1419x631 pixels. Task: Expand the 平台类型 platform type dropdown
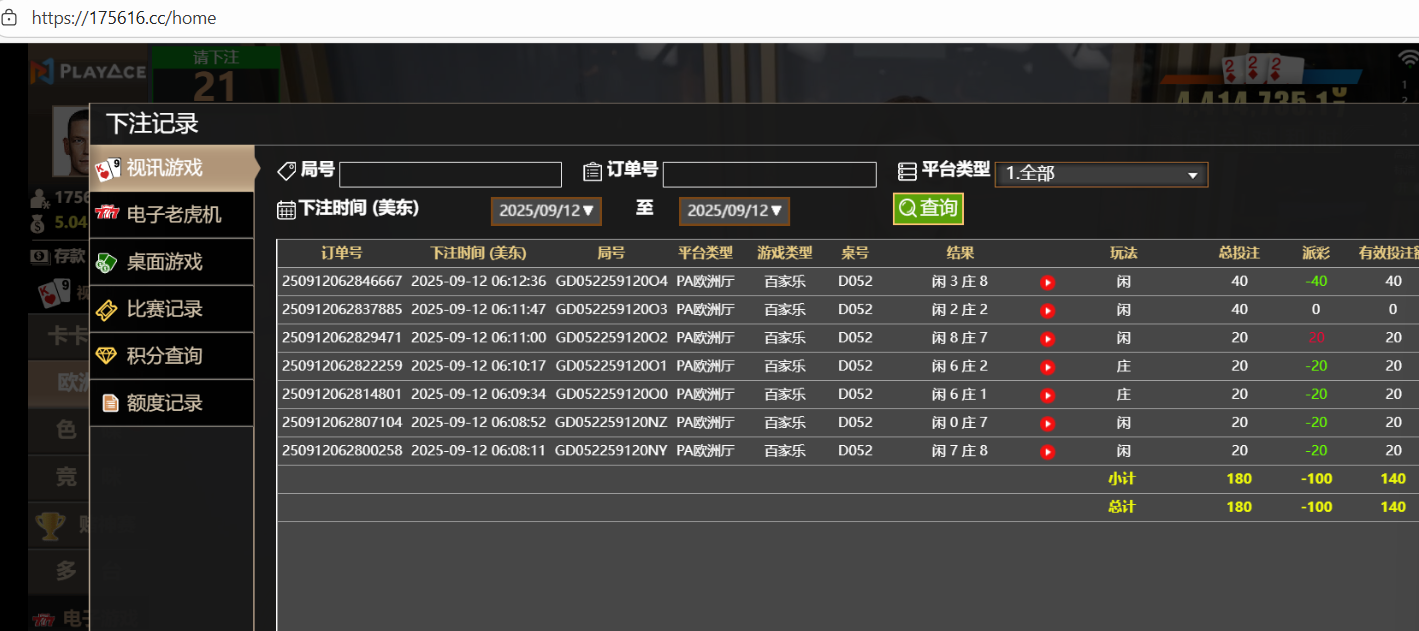[x=1101, y=174]
